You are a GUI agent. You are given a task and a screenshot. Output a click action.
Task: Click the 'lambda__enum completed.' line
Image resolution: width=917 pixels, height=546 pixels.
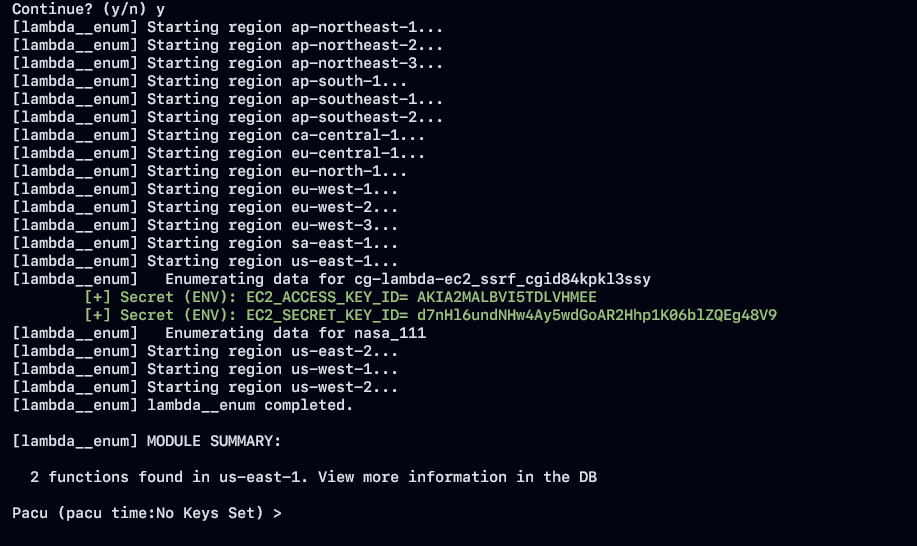click(182, 405)
